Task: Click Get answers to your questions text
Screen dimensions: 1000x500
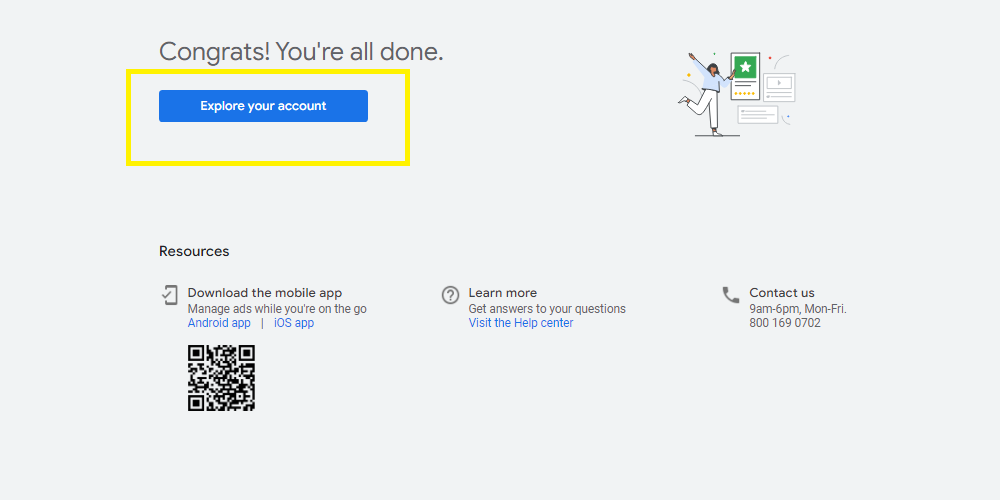Action: coord(547,309)
